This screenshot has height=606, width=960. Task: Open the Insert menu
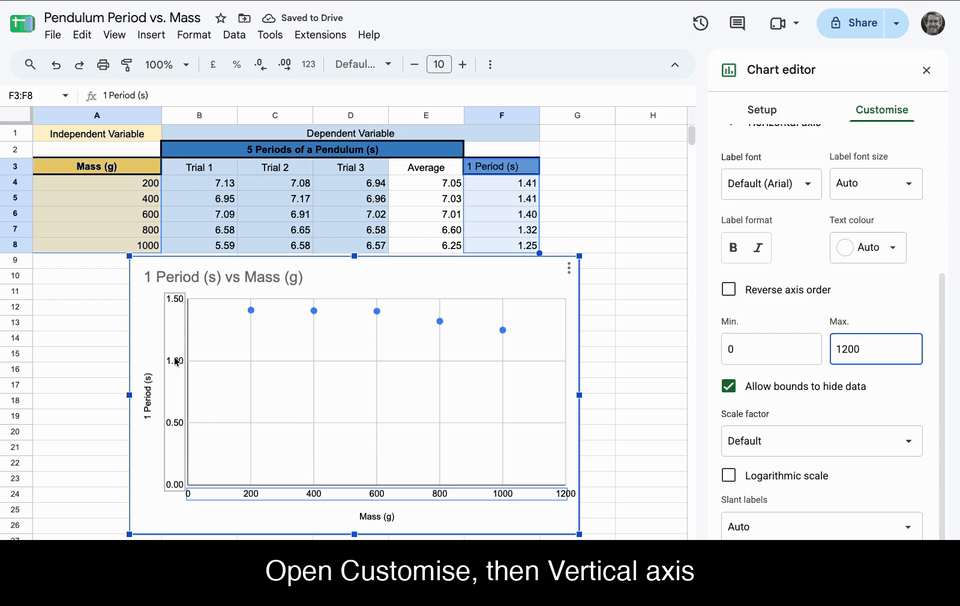(151, 35)
